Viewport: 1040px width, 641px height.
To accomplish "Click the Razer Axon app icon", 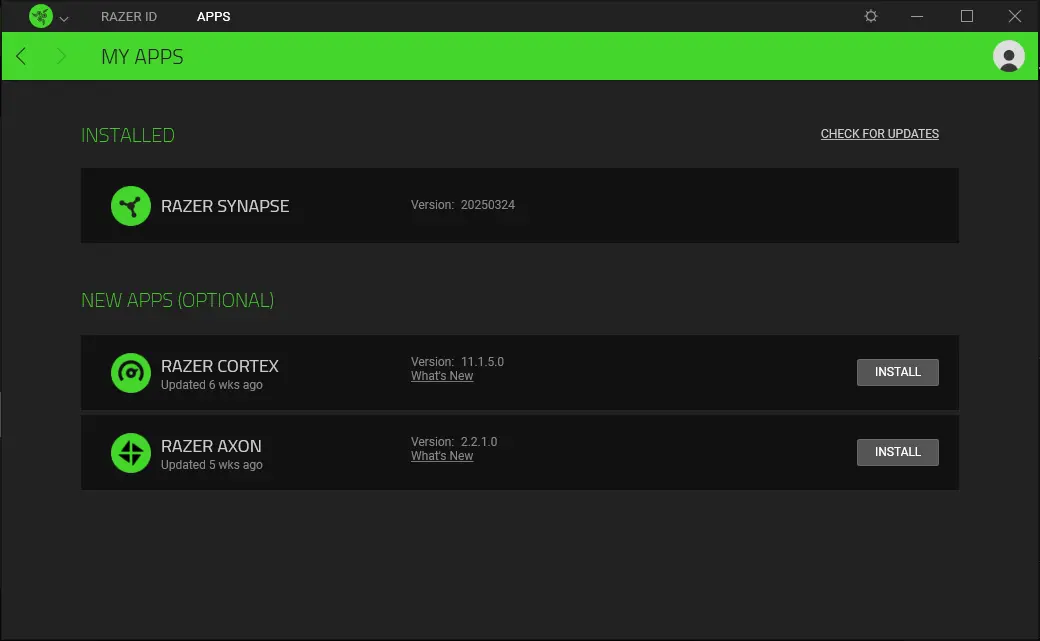I will point(131,453).
